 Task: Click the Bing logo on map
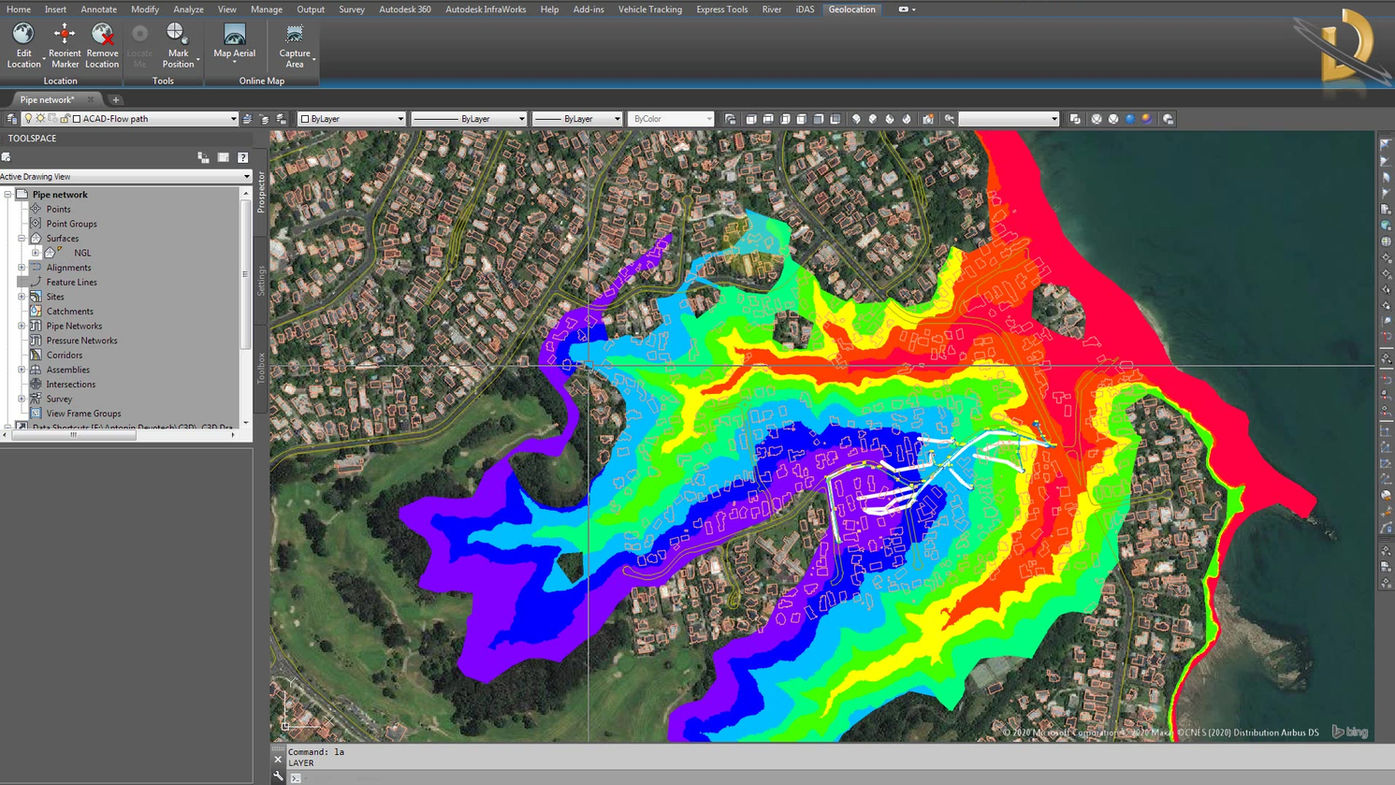click(1350, 732)
